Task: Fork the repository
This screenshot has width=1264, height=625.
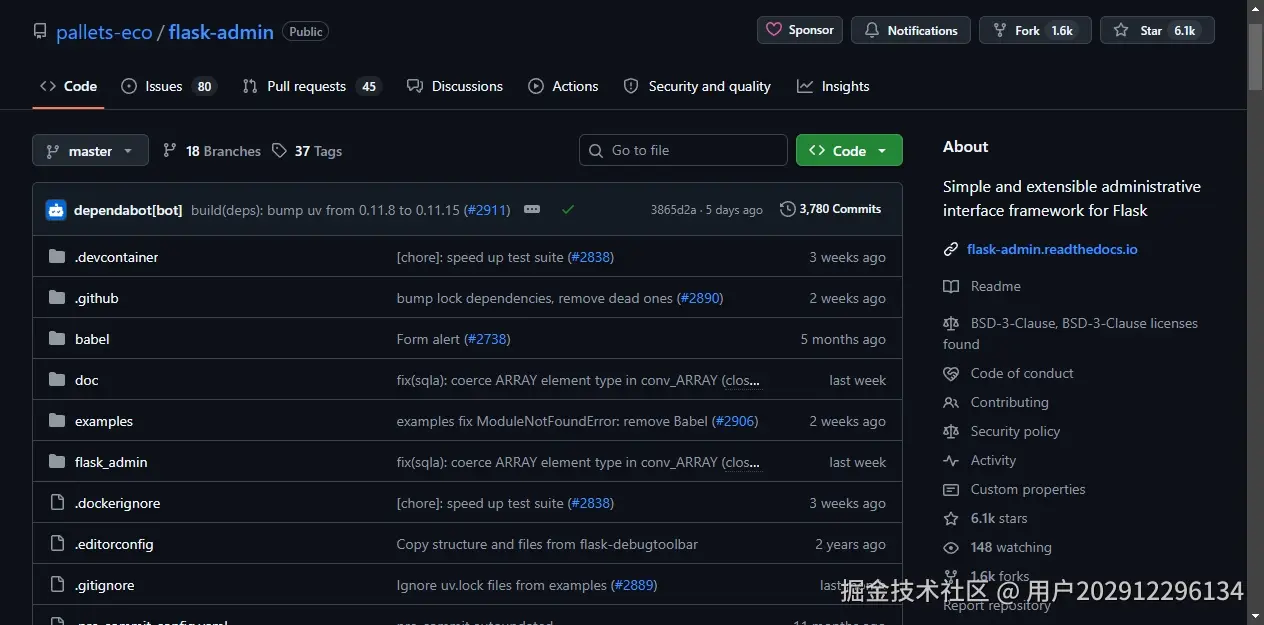Action: [1035, 30]
